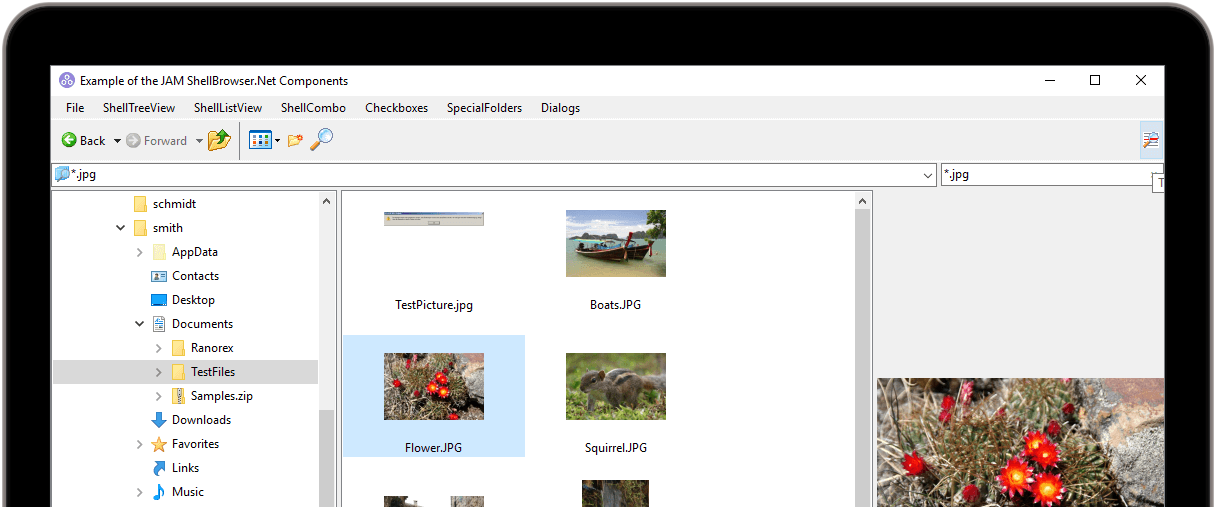This screenshot has height=507, width=1216.
Task: Open the SpecialFolders menu
Action: click(x=484, y=108)
